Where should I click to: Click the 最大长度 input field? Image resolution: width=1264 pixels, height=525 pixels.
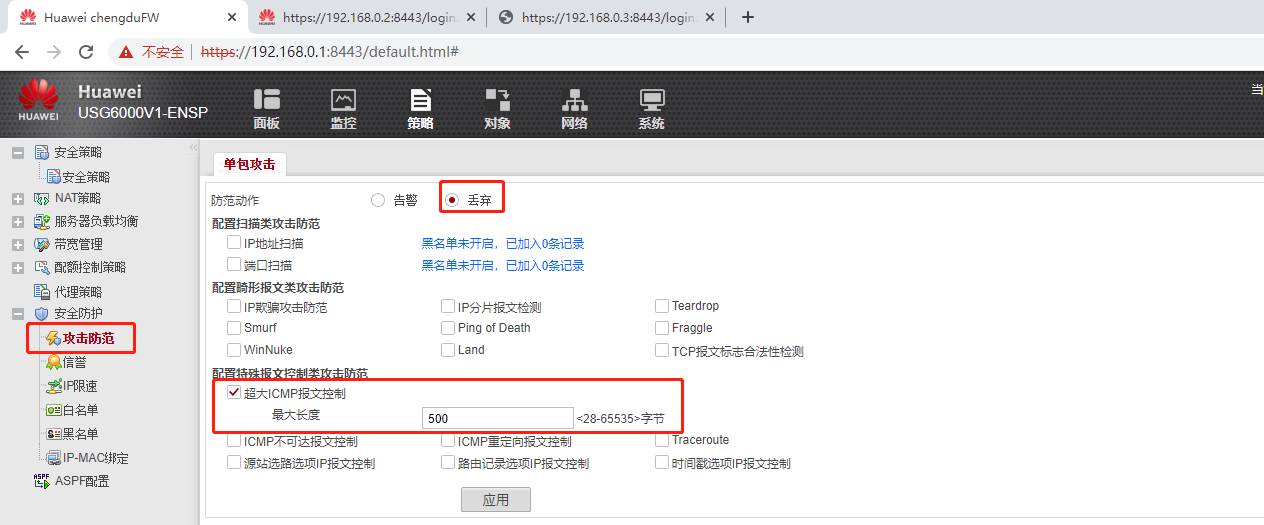(497, 418)
